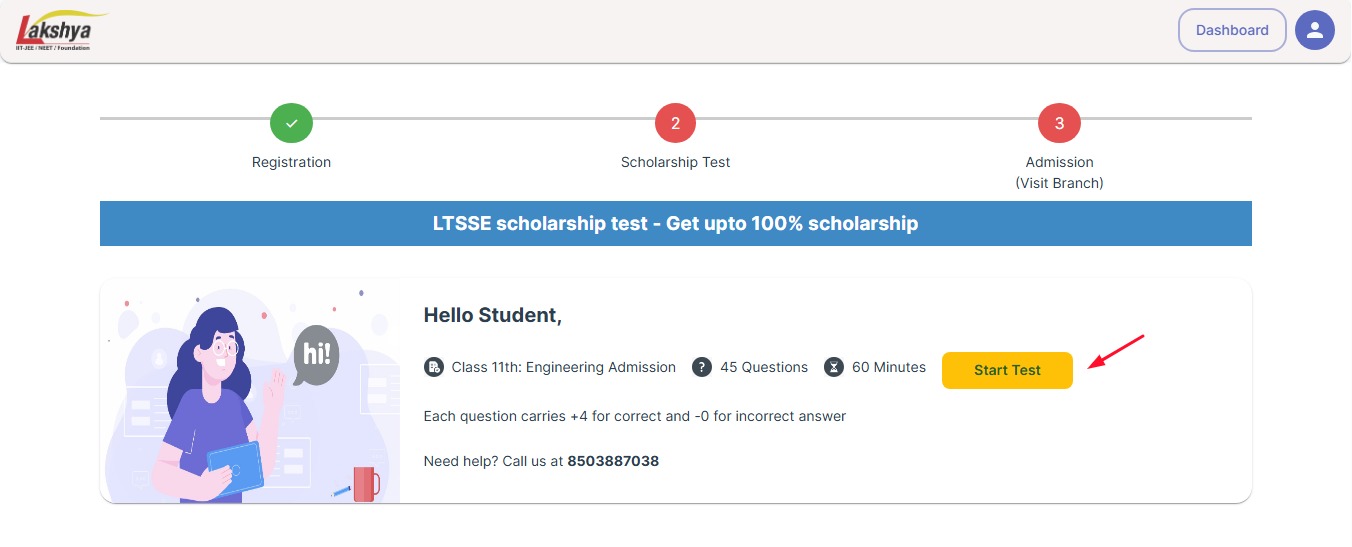Click the hi! speech bubble
Screen dimensions: 1352x547
pos(317,354)
